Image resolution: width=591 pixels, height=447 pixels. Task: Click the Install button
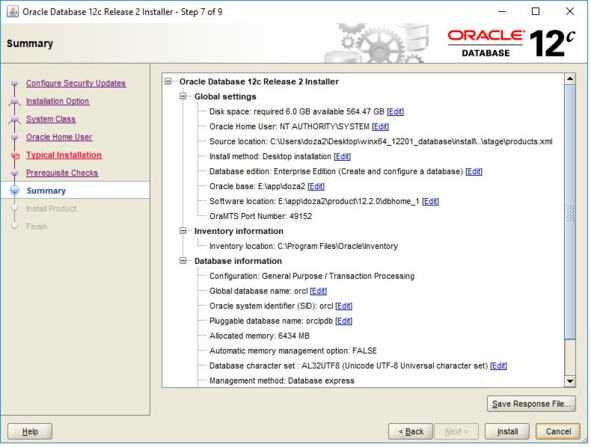507,432
